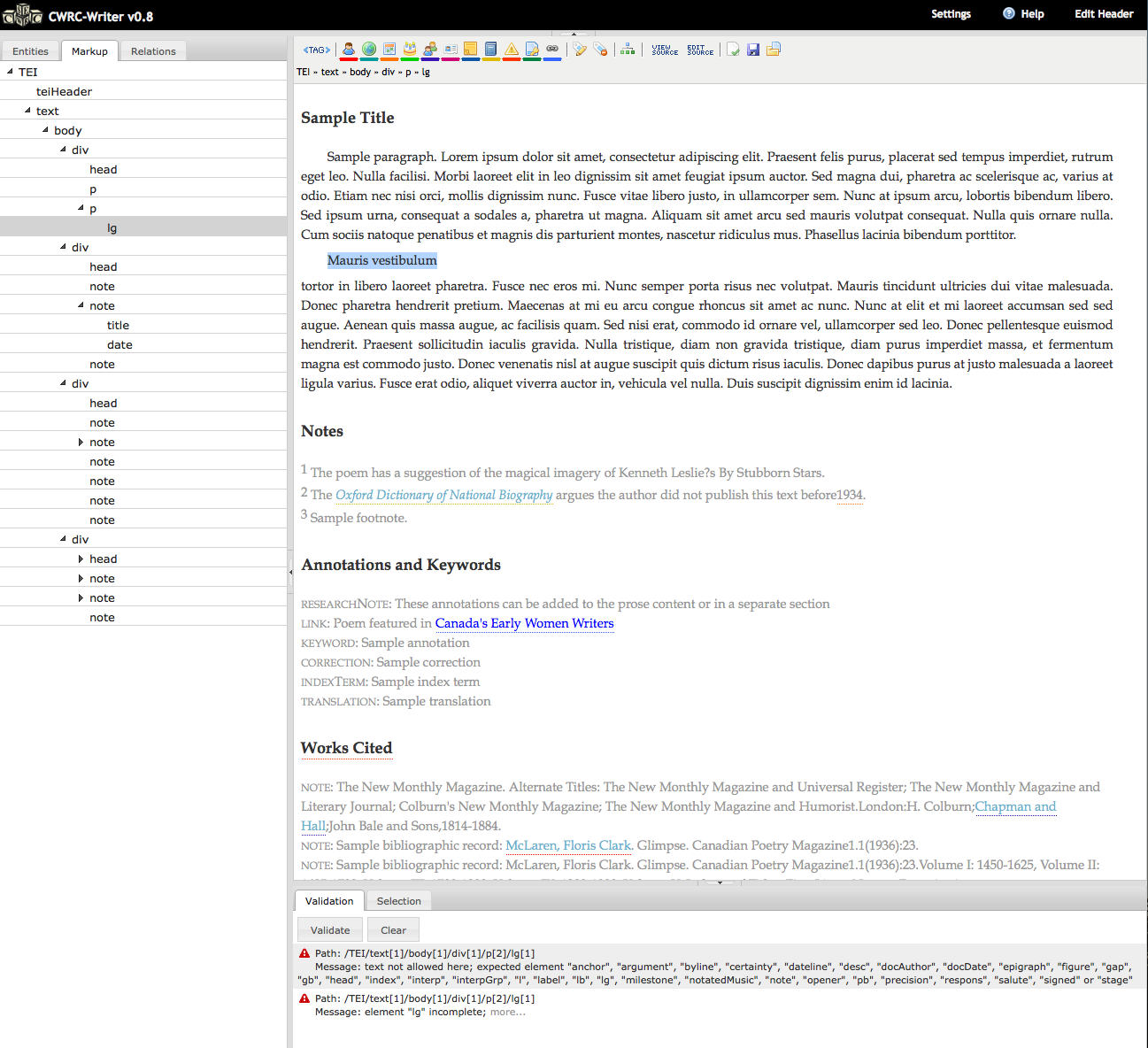The image size is (1148, 1048).
Task: Add a Keyword with the document-key icon
Action: click(532, 50)
